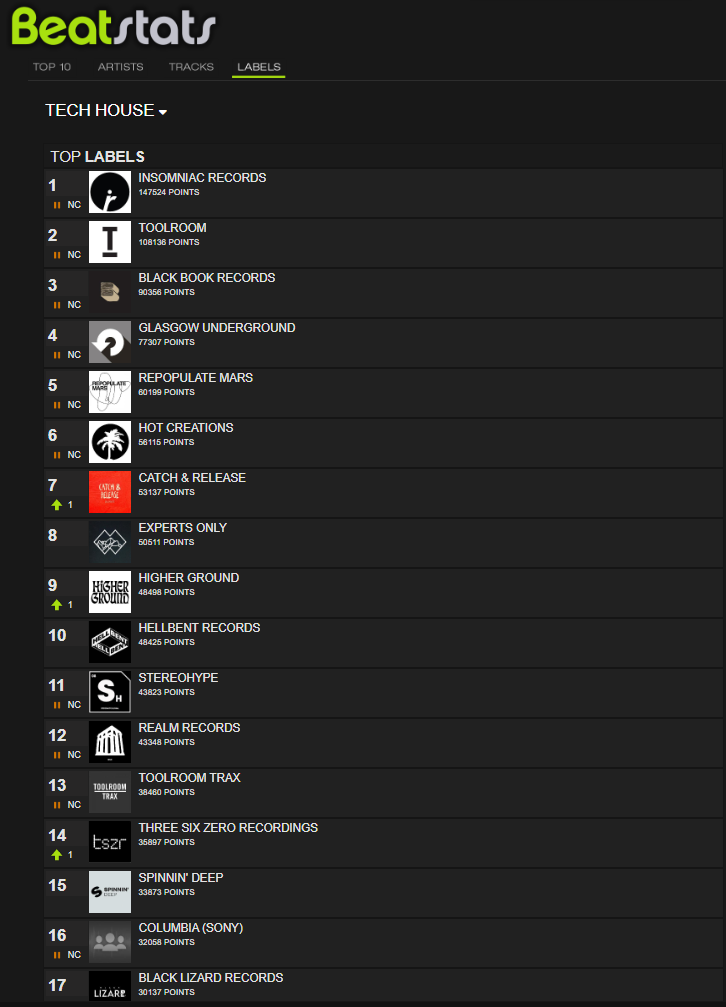Go to the Top 10 tab
This screenshot has width=726, height=1007.
(x=52, y=67)
